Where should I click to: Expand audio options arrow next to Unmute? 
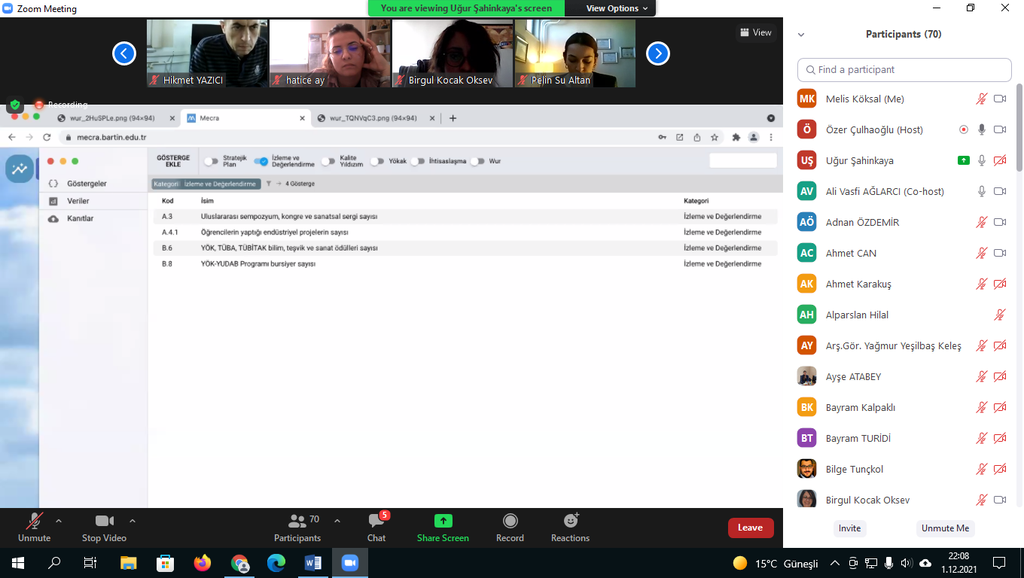click(x=58, y=521)
